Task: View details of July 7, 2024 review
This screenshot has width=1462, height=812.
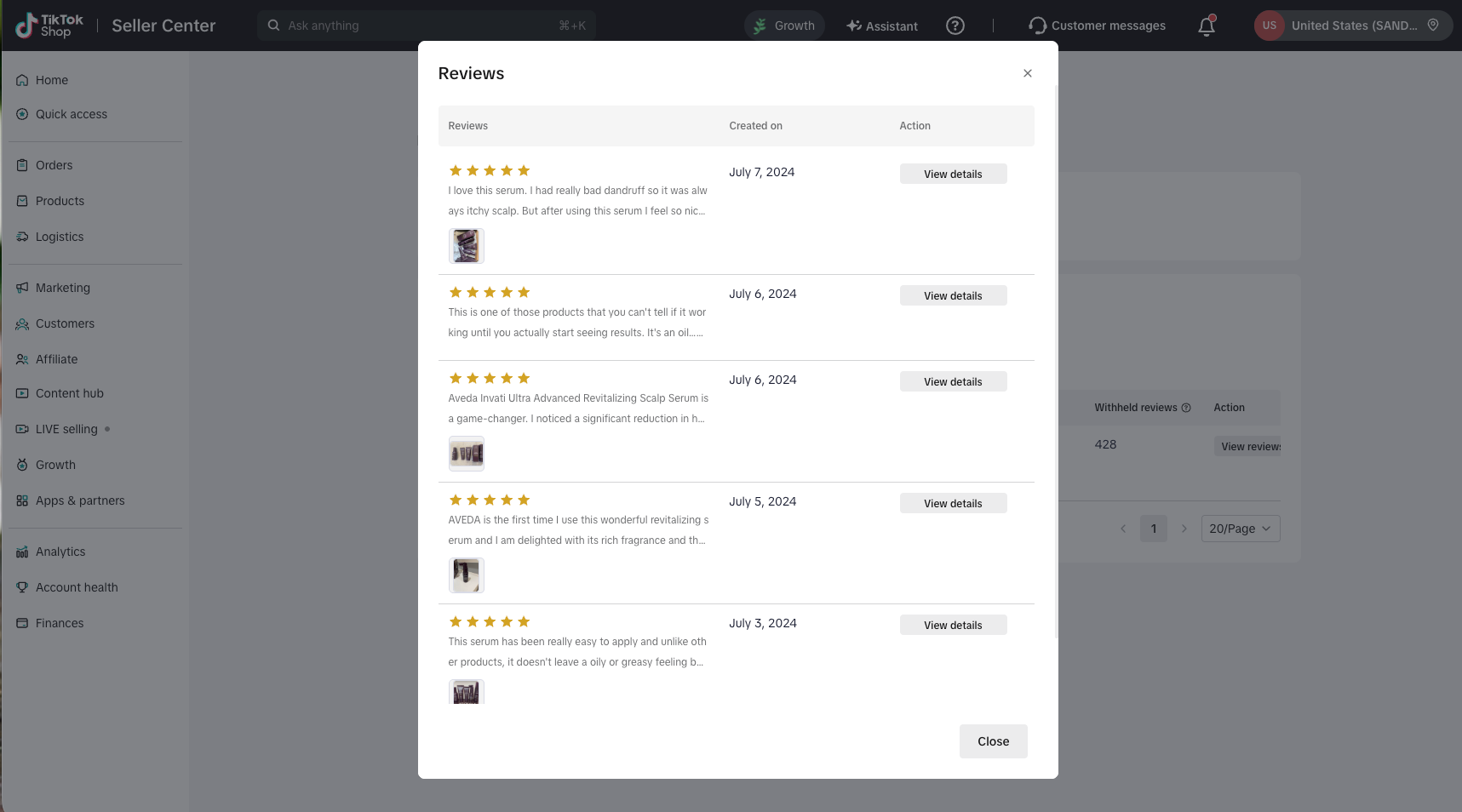Action: click(x=953, y=174)
